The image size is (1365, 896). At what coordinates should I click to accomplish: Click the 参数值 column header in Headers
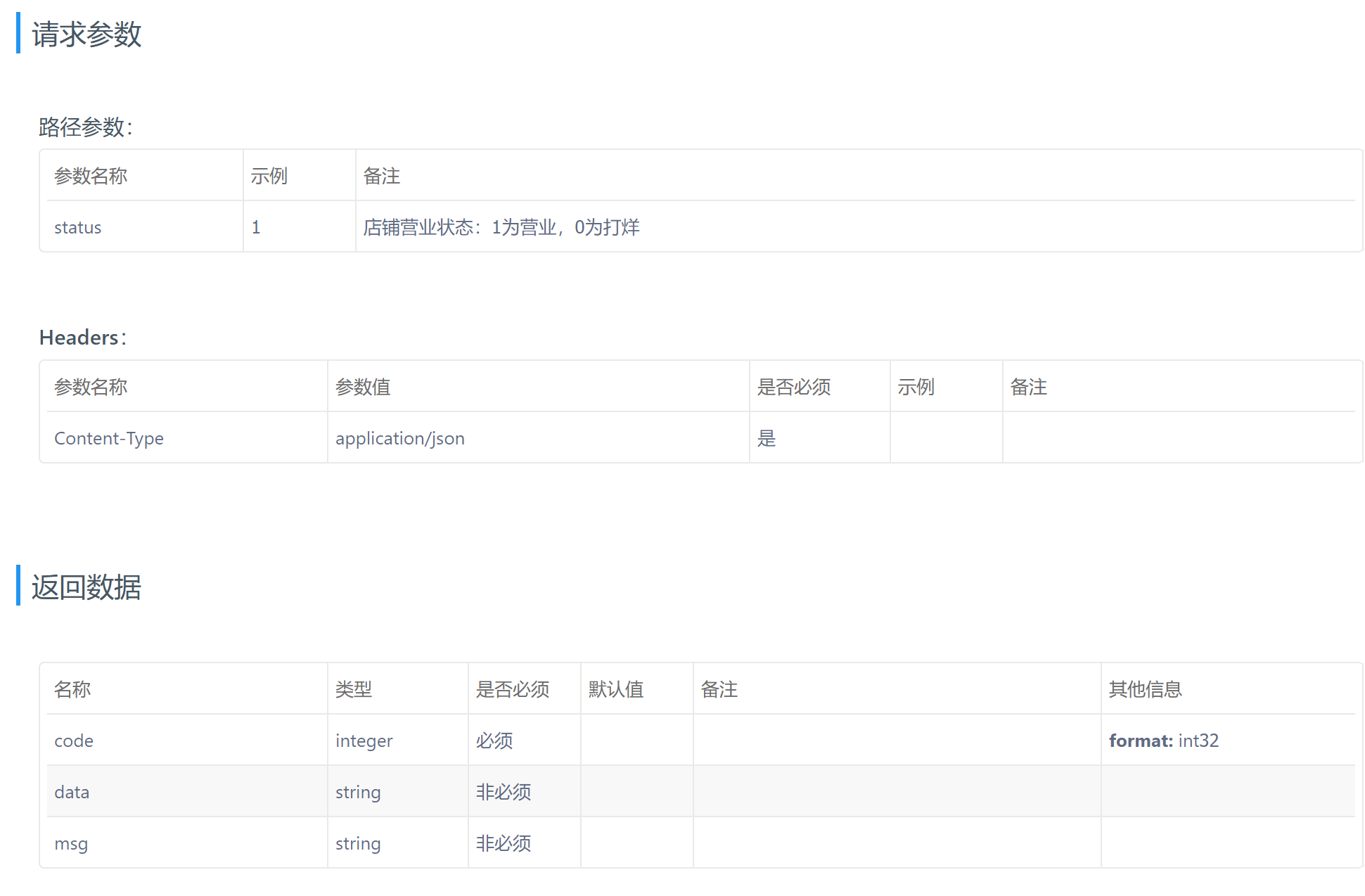coord(363,387)
